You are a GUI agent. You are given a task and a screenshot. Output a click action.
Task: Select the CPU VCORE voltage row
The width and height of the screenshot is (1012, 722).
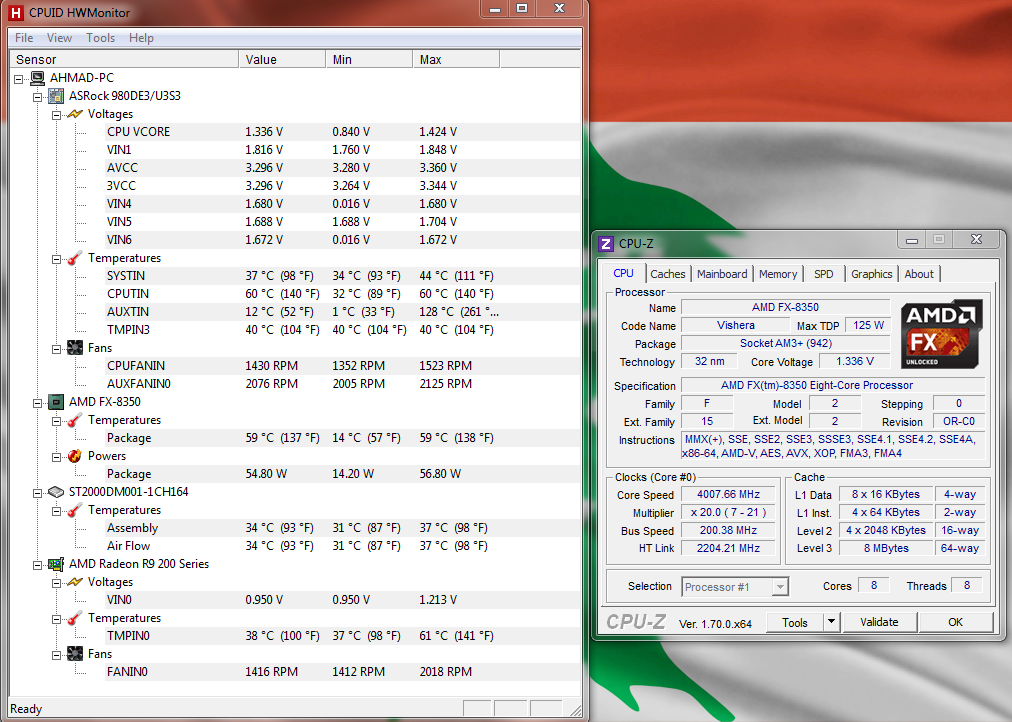click(342, 132)
